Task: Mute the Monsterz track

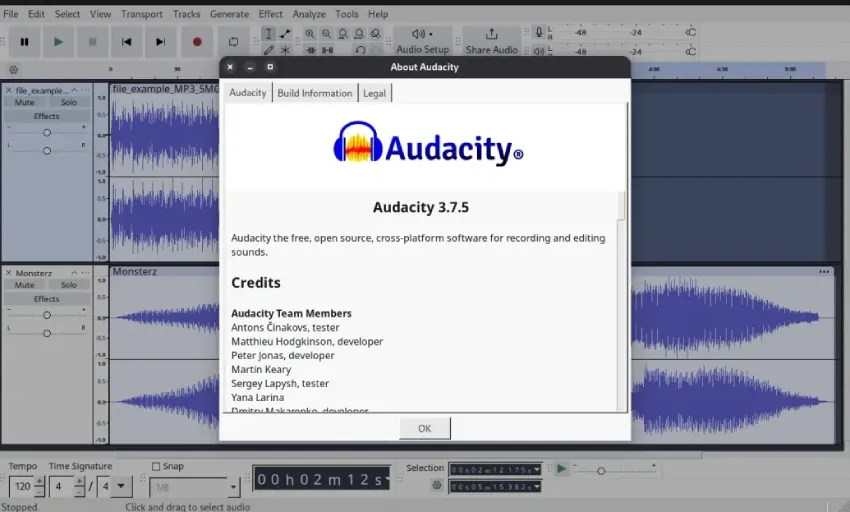Action: 24,285
